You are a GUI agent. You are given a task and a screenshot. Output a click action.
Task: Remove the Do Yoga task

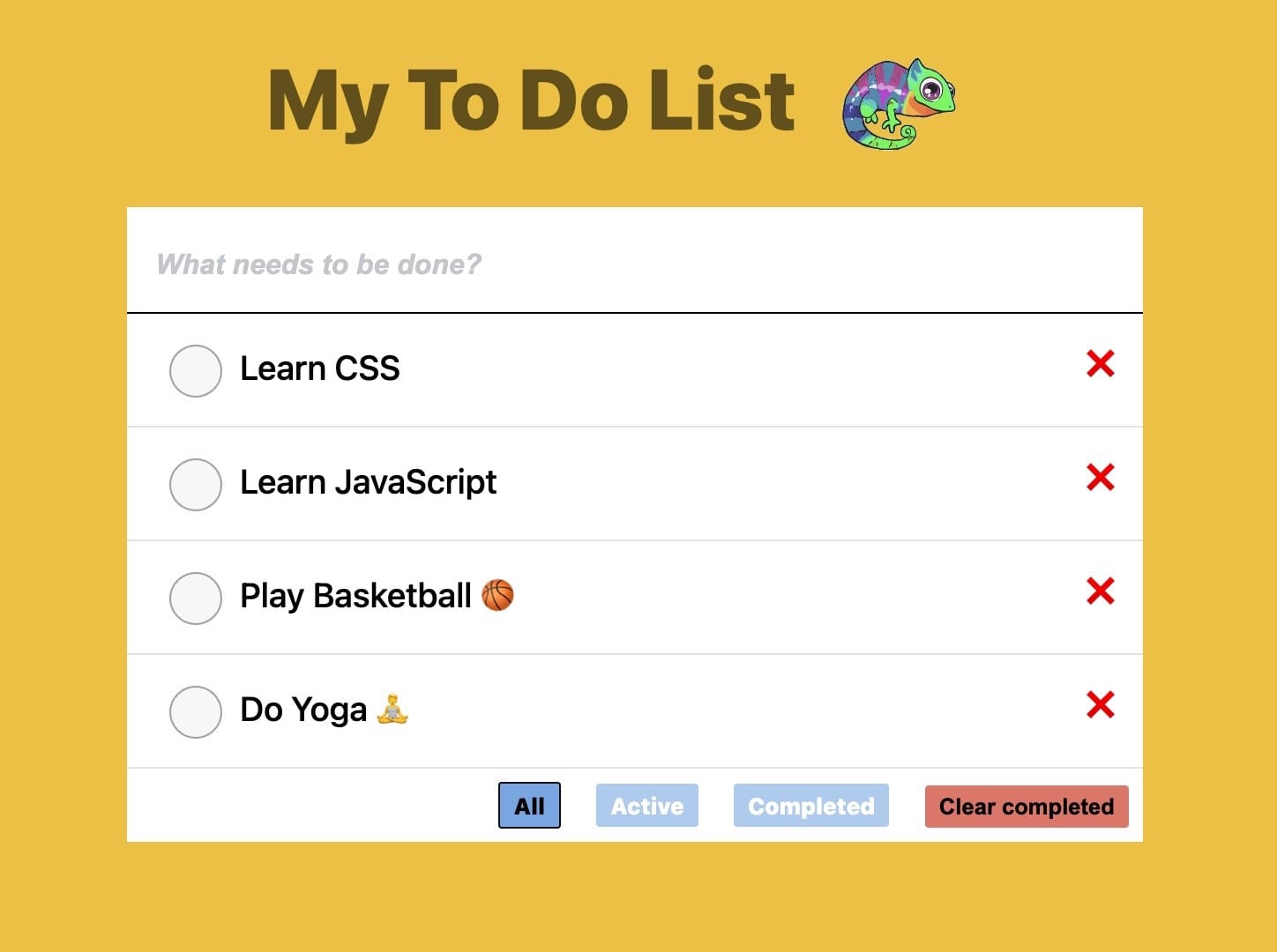1100,704
